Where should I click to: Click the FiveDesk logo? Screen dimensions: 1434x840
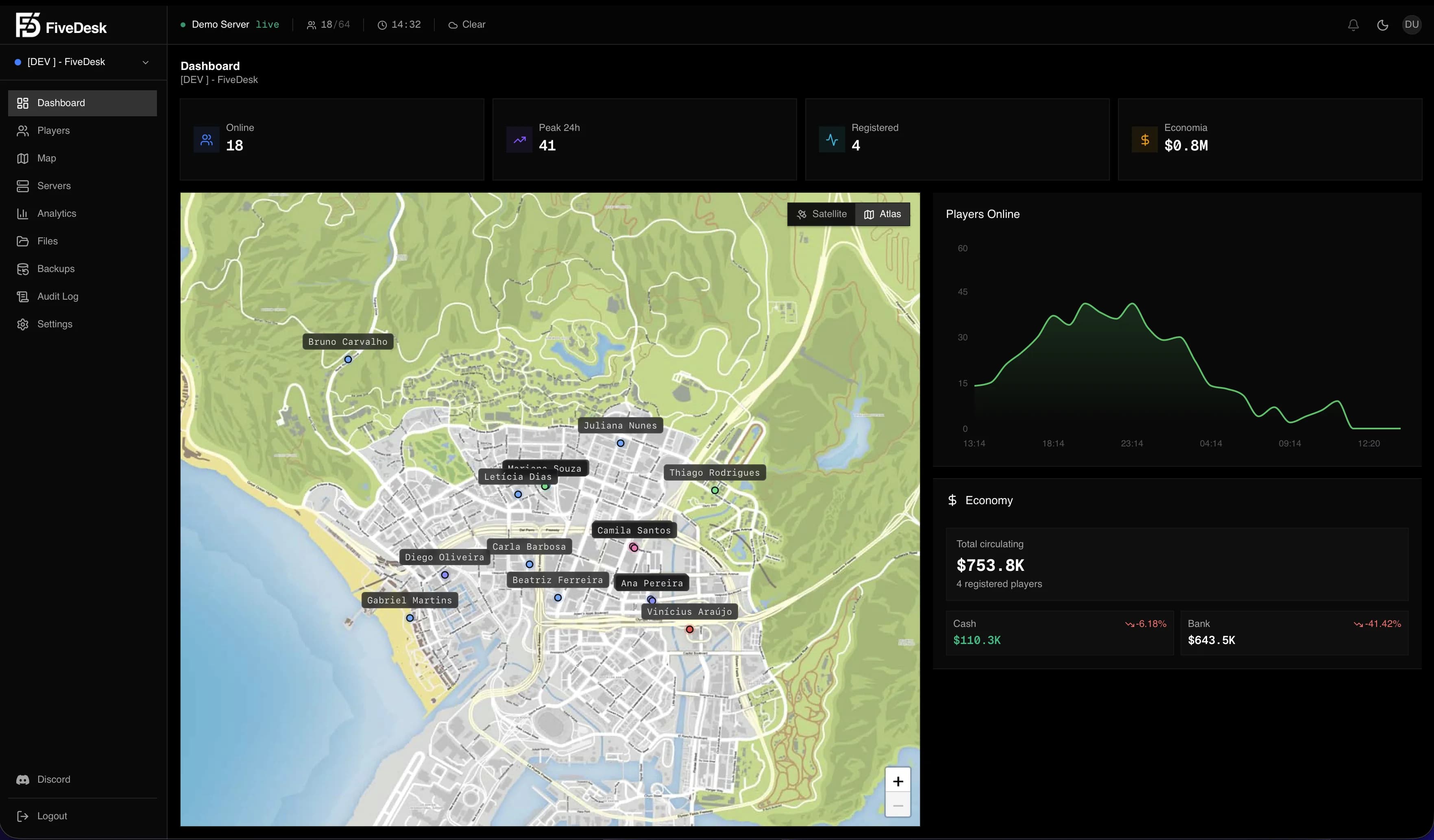[61, 26]
